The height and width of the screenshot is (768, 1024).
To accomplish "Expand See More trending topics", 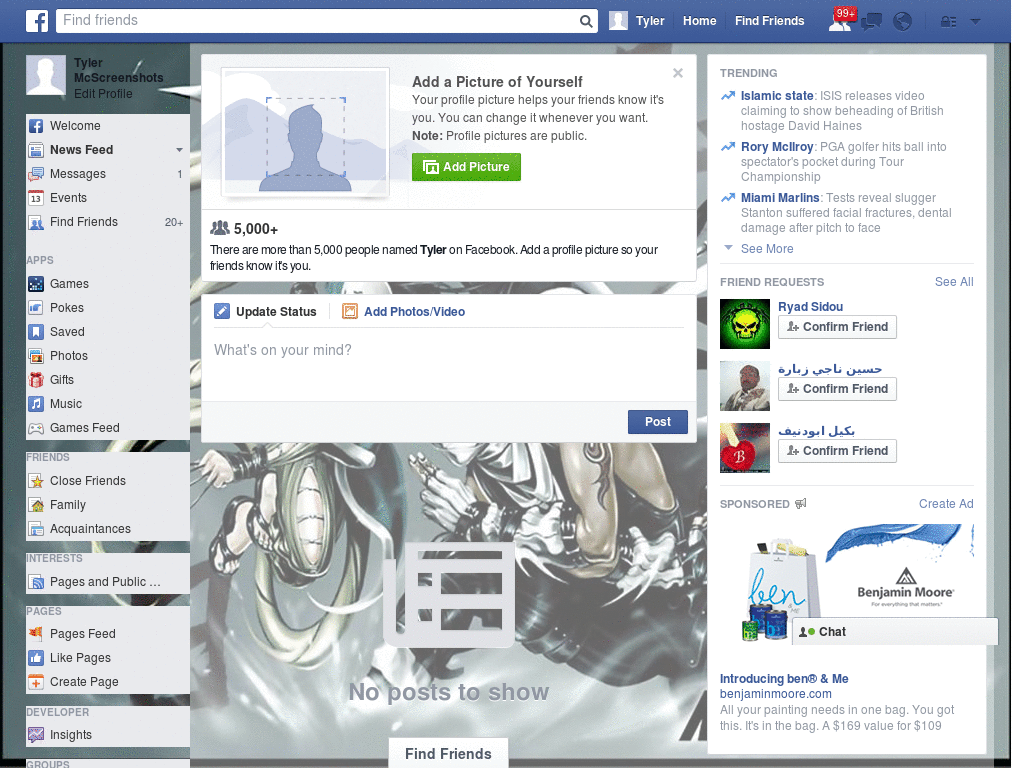I will click(x=767, y=249).
